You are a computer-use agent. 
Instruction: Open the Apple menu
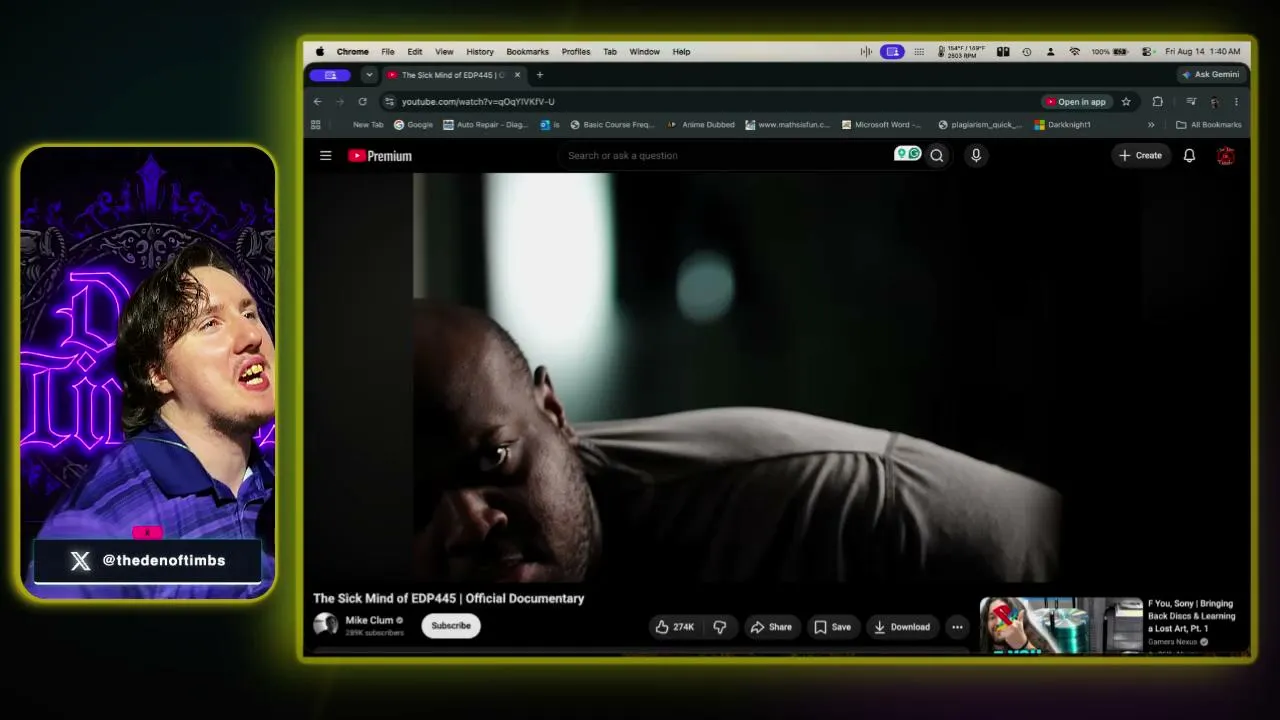pos(320,52)
